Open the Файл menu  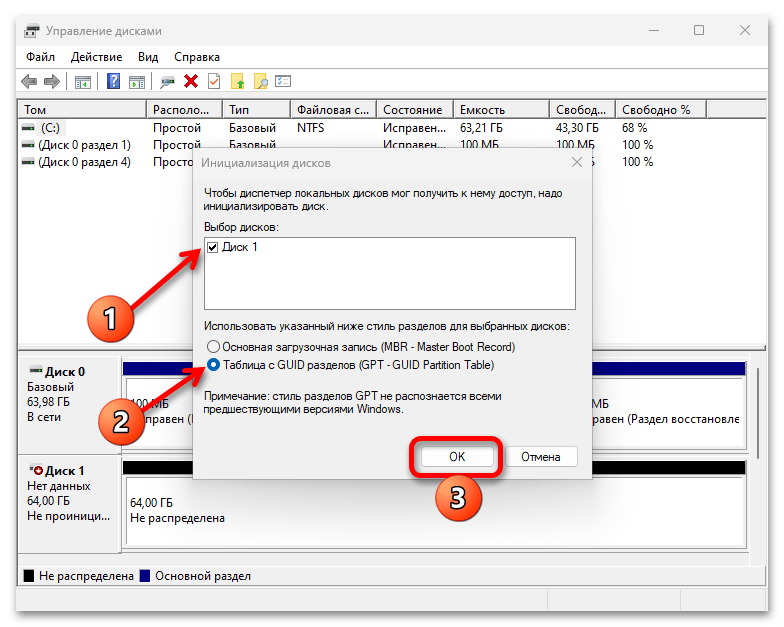pyautogui.click(x=40, y=57)
